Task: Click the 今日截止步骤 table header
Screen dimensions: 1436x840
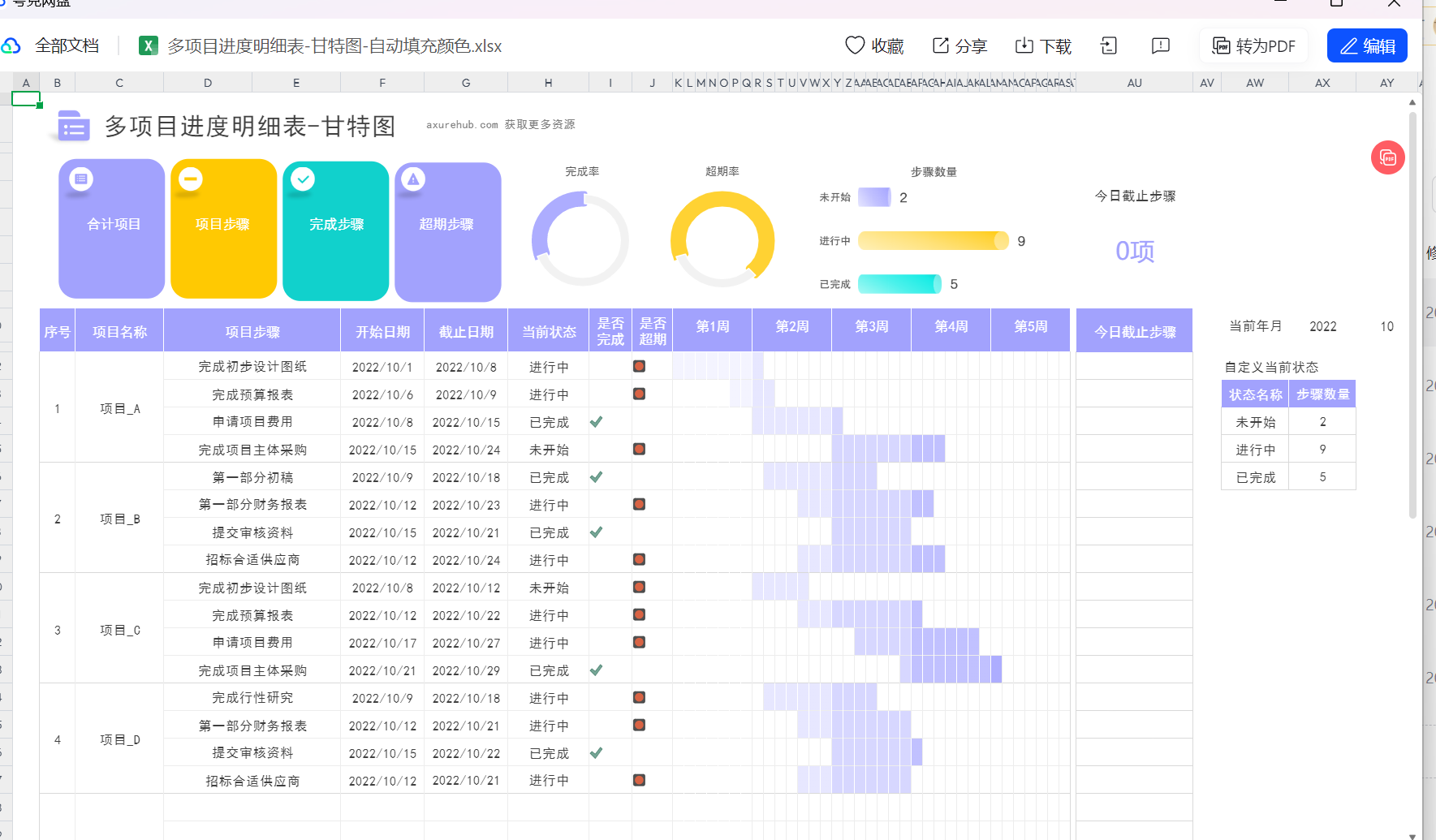Action: coord(1135,331)
